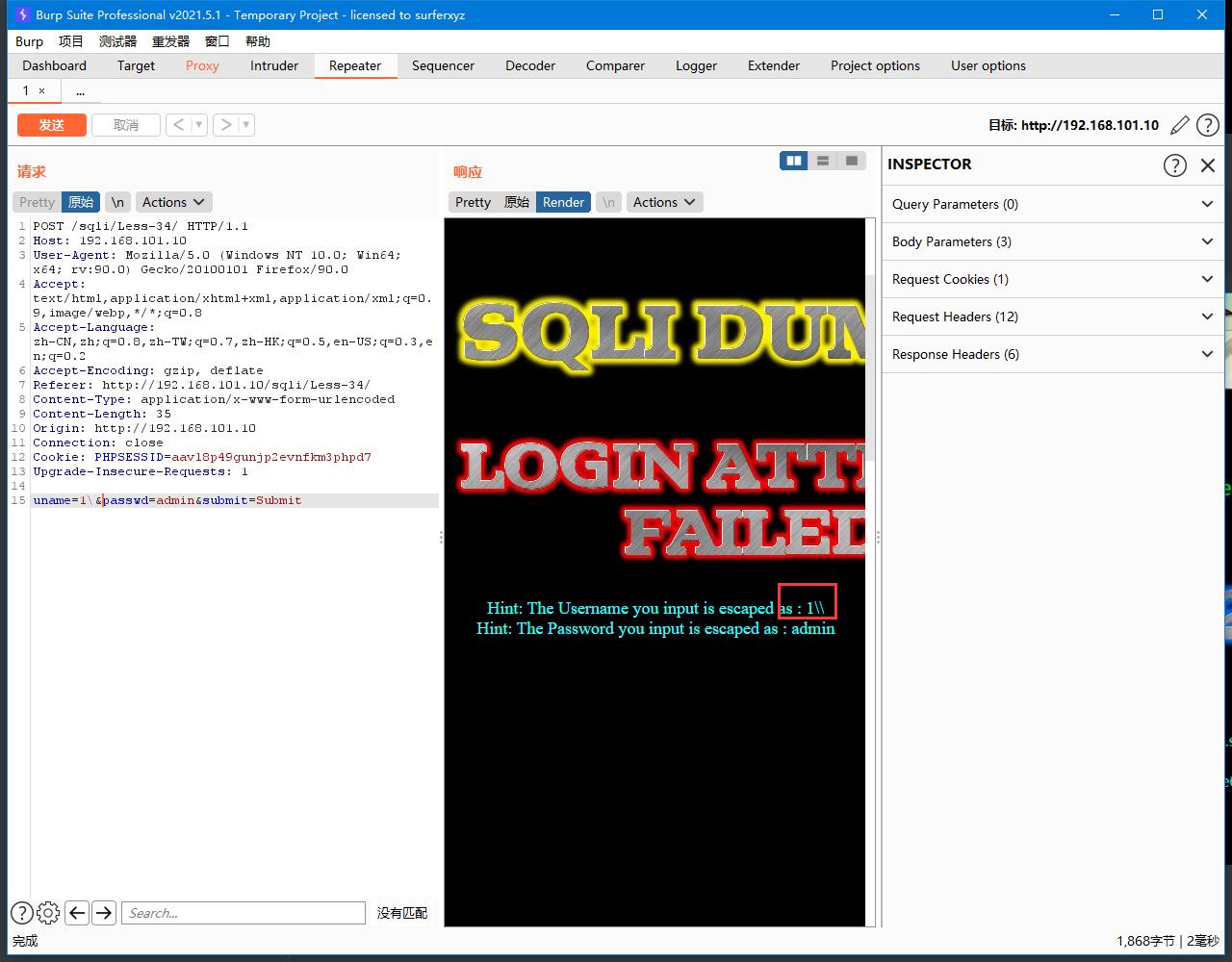Click the Burp Suite logo icon in title bar
Screen dimensions: 1232x962
point(22,14)
